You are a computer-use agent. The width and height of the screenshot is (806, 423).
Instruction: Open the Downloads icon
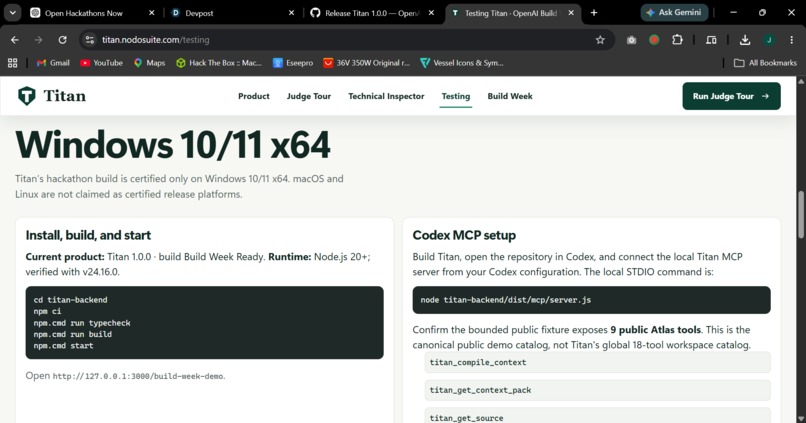pos(745,40)
